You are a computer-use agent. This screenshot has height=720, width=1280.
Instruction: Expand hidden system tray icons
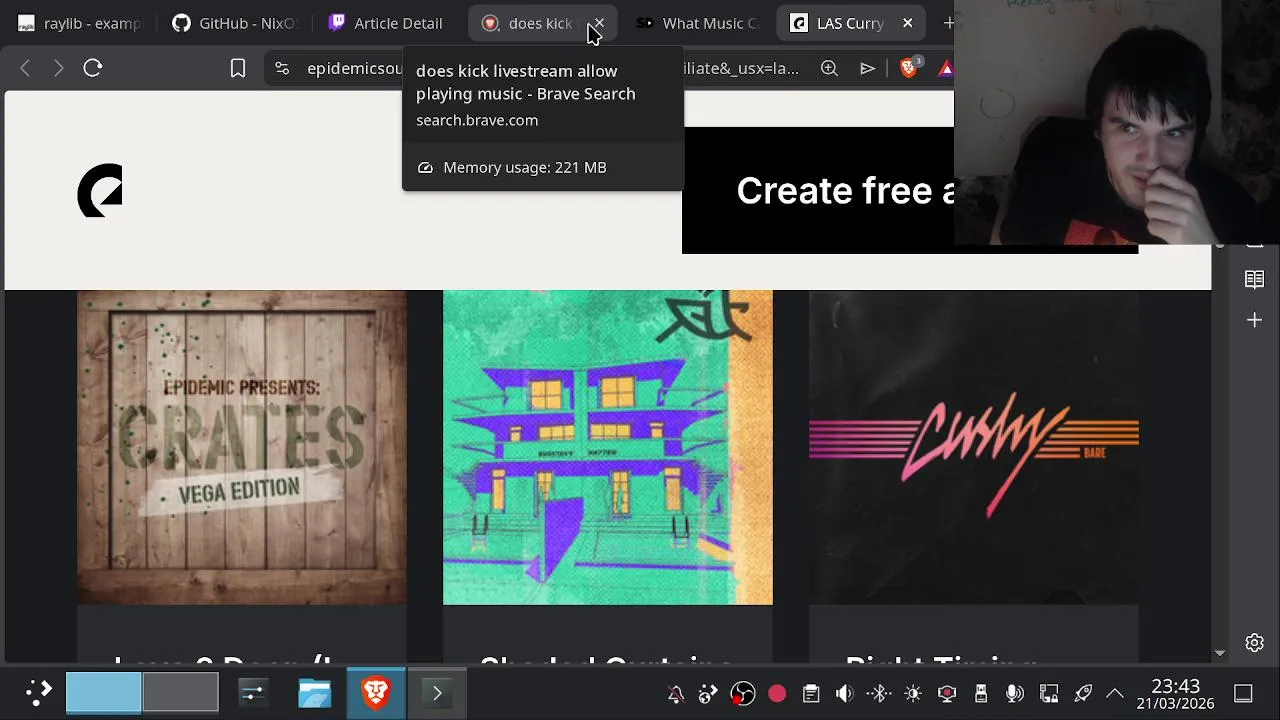click(x=1115, y=693)
